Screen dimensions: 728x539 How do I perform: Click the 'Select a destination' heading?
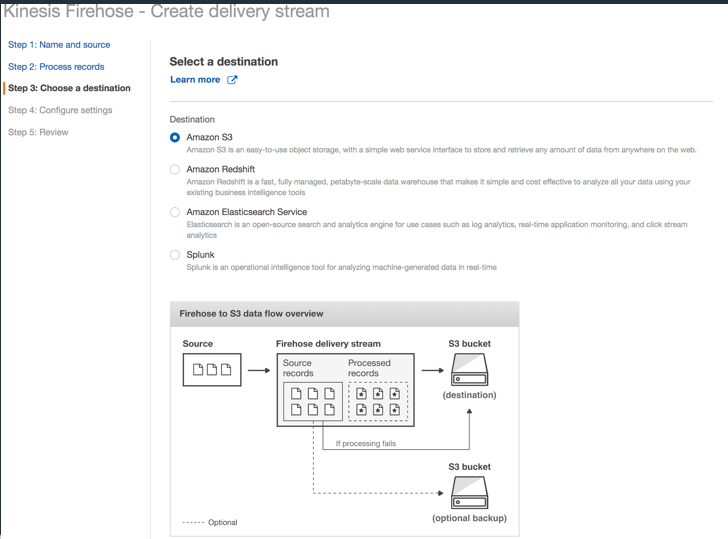[224, 61]
